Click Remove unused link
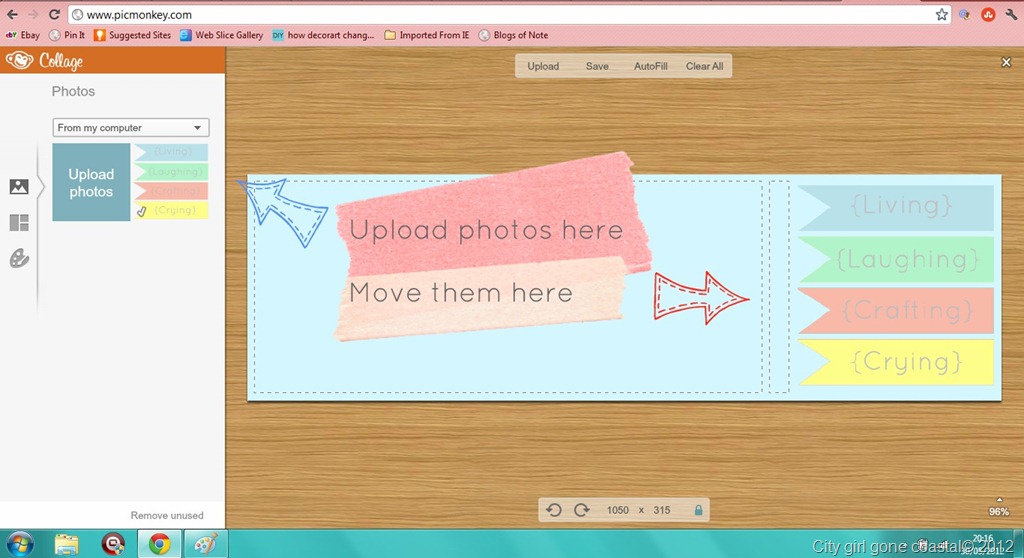This screenshot has width=1024, height=558. (x=167, y=516)
